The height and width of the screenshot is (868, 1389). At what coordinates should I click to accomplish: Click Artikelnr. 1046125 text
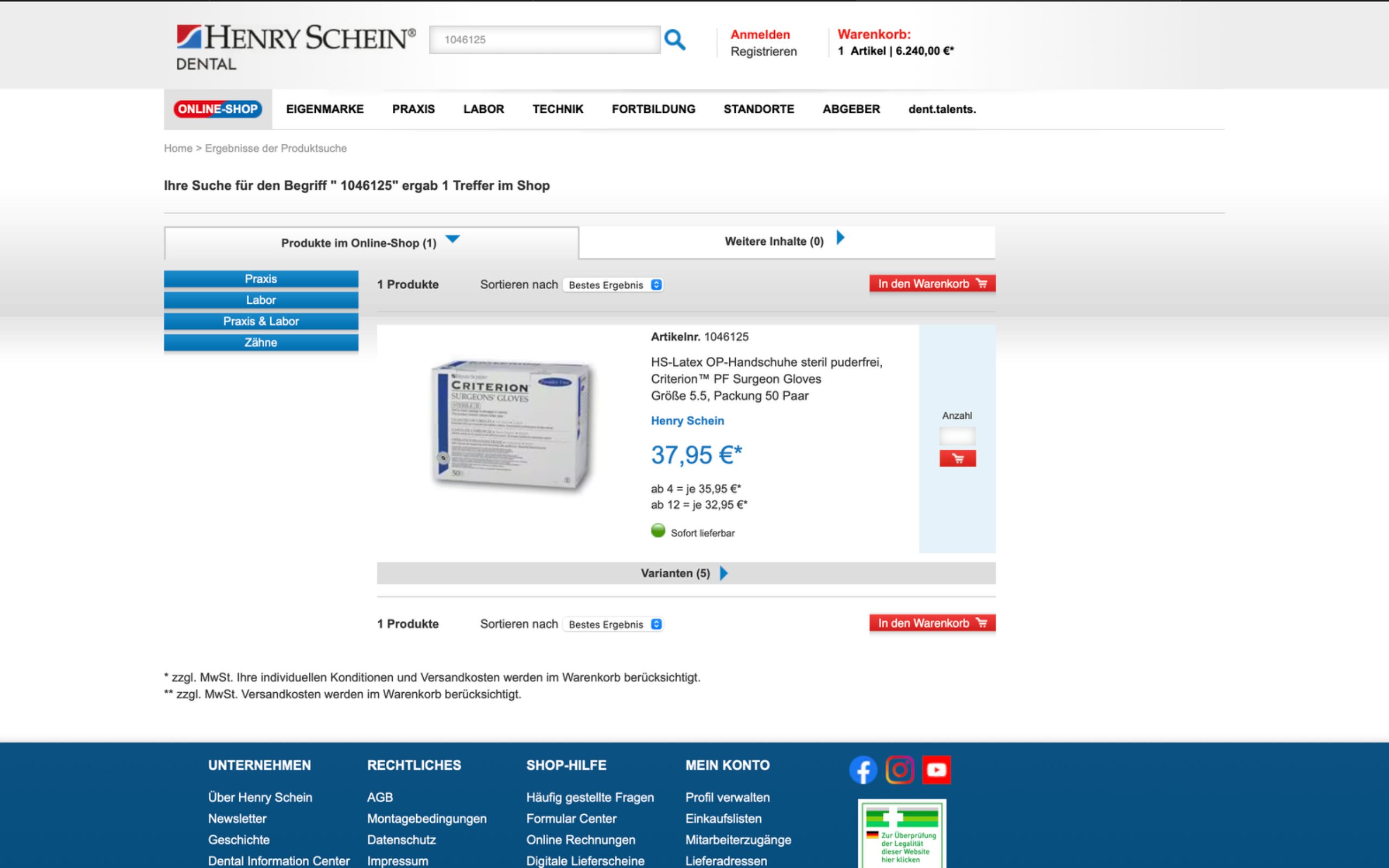pos(700,337)
